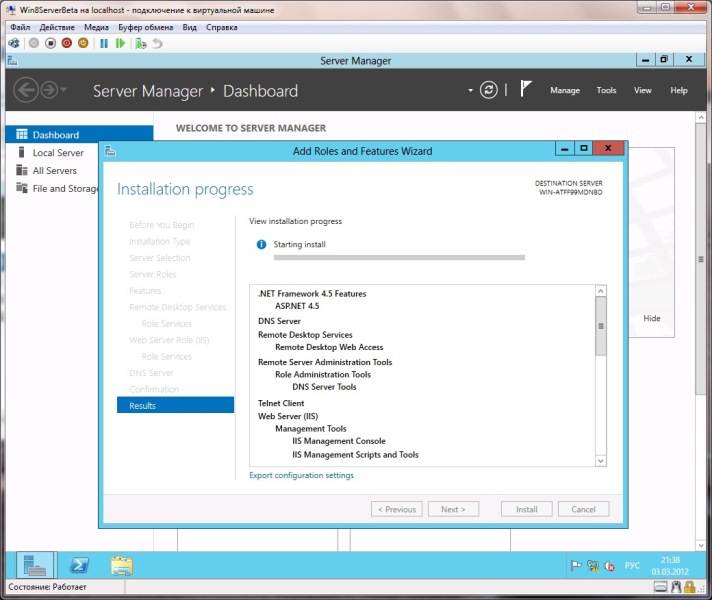Click the muted volume tray icon
This screenshot has height=600, width=712.
(x=607, y=566)
